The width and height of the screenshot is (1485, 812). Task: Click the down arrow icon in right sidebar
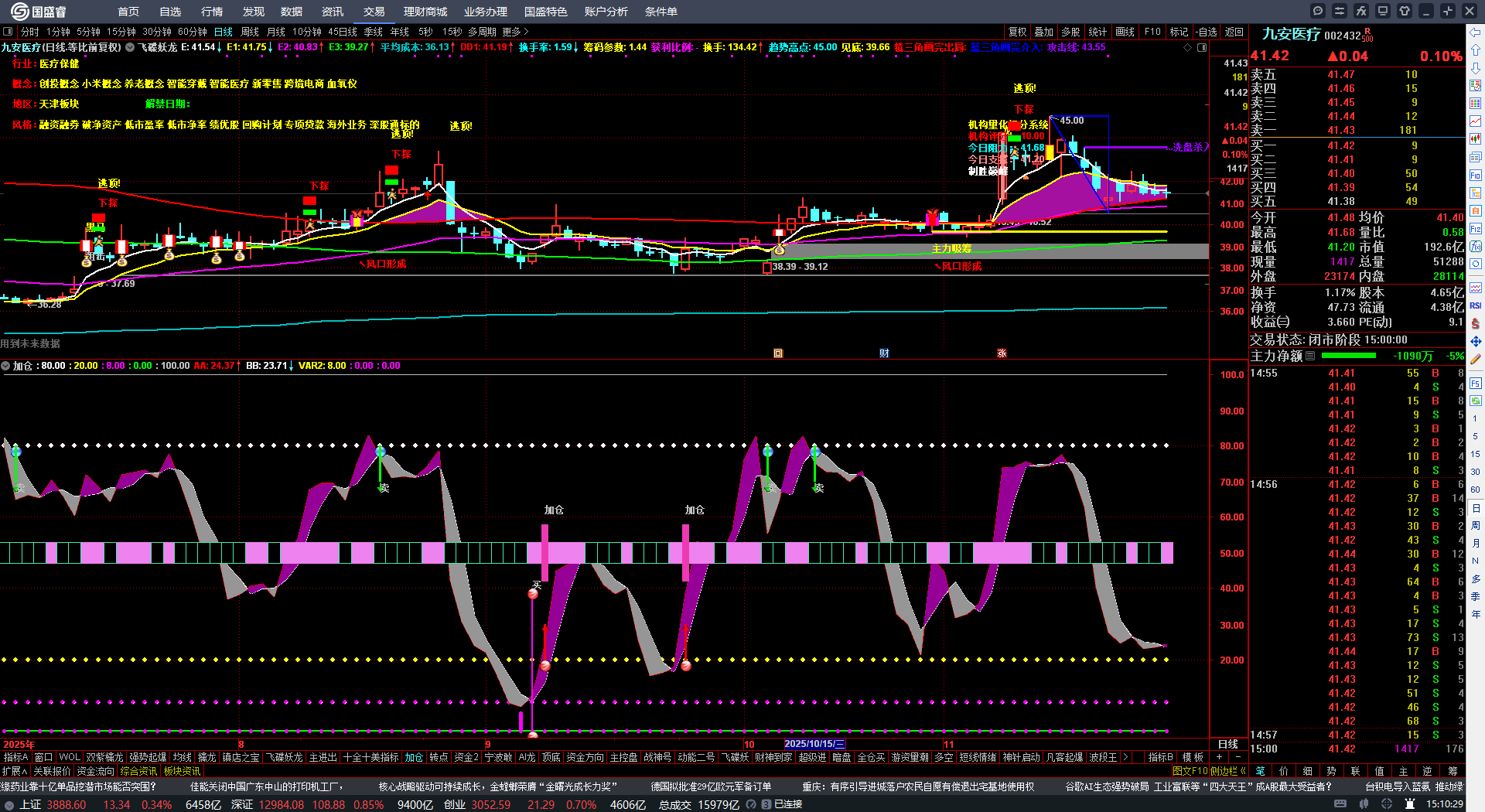click(1476, 68)
